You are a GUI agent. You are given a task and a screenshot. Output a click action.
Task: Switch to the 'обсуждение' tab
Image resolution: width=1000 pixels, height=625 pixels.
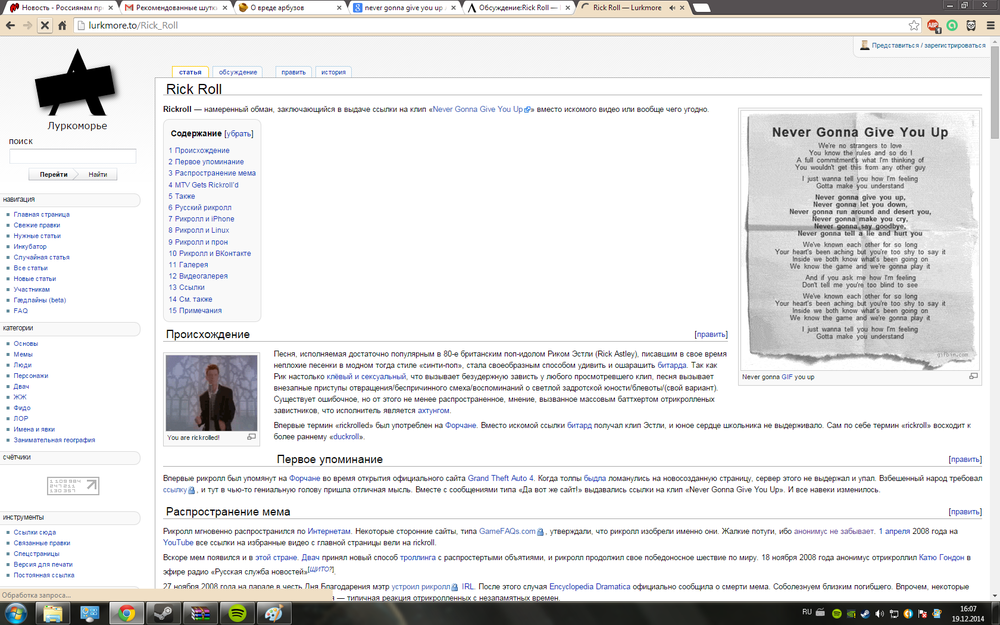(238, 72)
